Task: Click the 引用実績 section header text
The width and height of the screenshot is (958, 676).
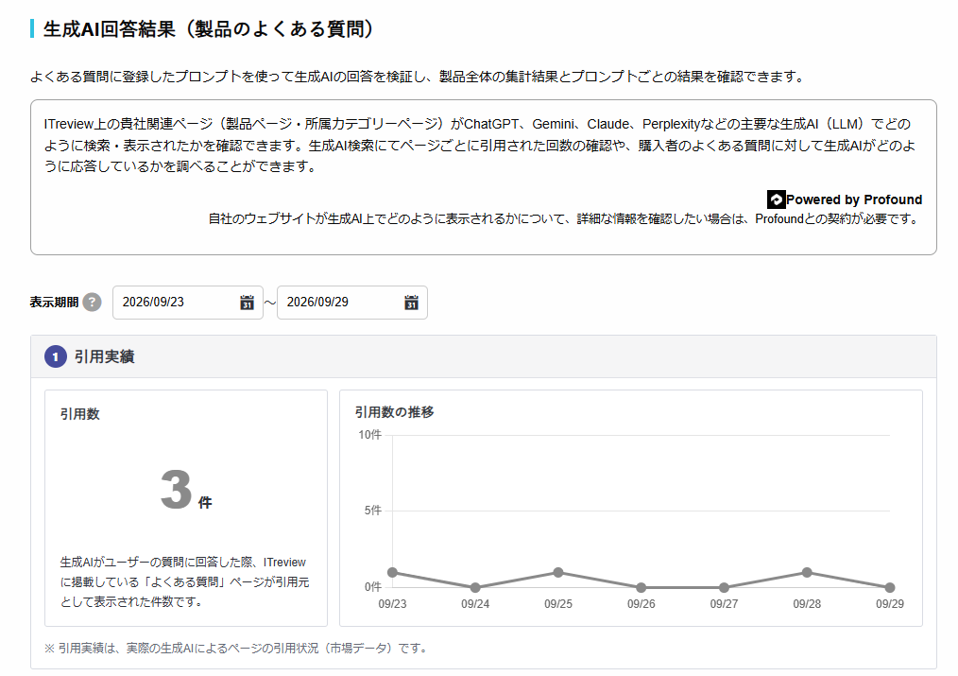Action: pyautogui.click(x=104, y=356)
